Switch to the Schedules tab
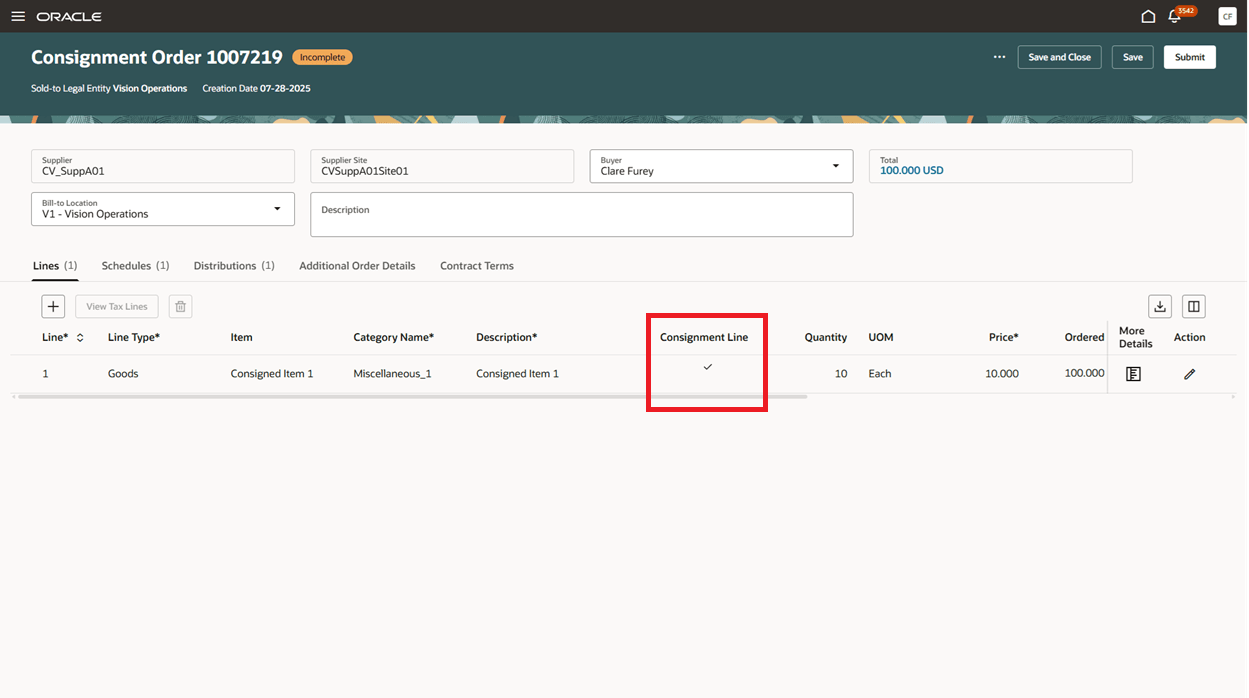Viewport: 1249px width, 698px height. pyautogui.click(x=135, y=266)
